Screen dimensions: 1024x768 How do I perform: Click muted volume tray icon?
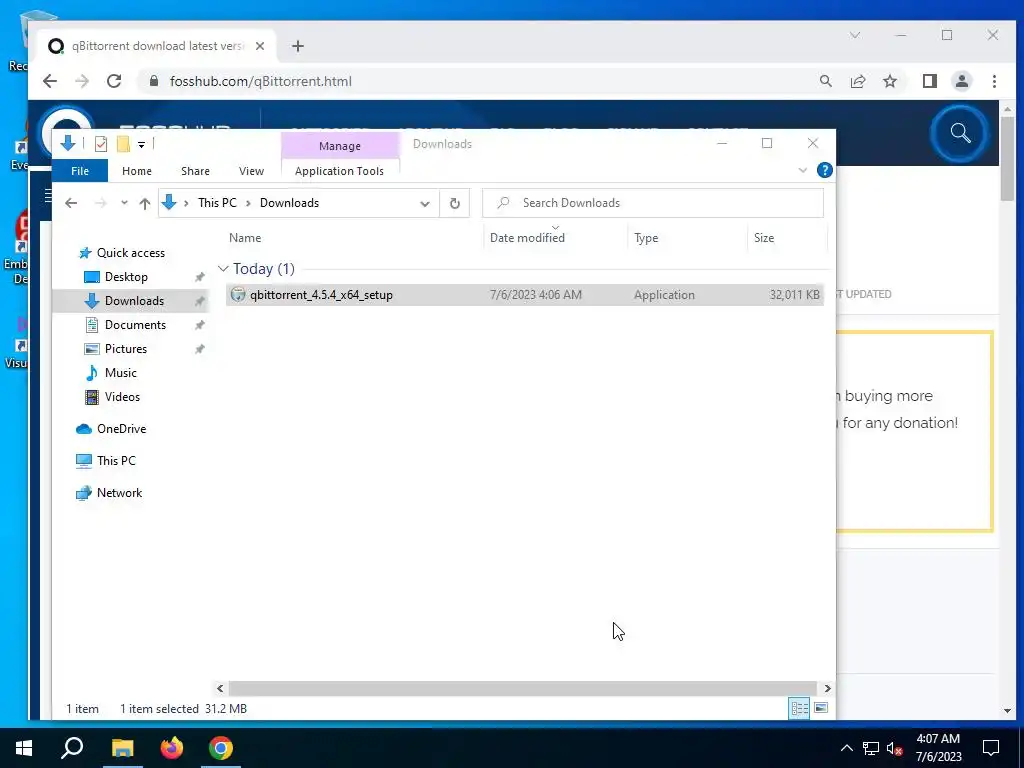(894, 748)
